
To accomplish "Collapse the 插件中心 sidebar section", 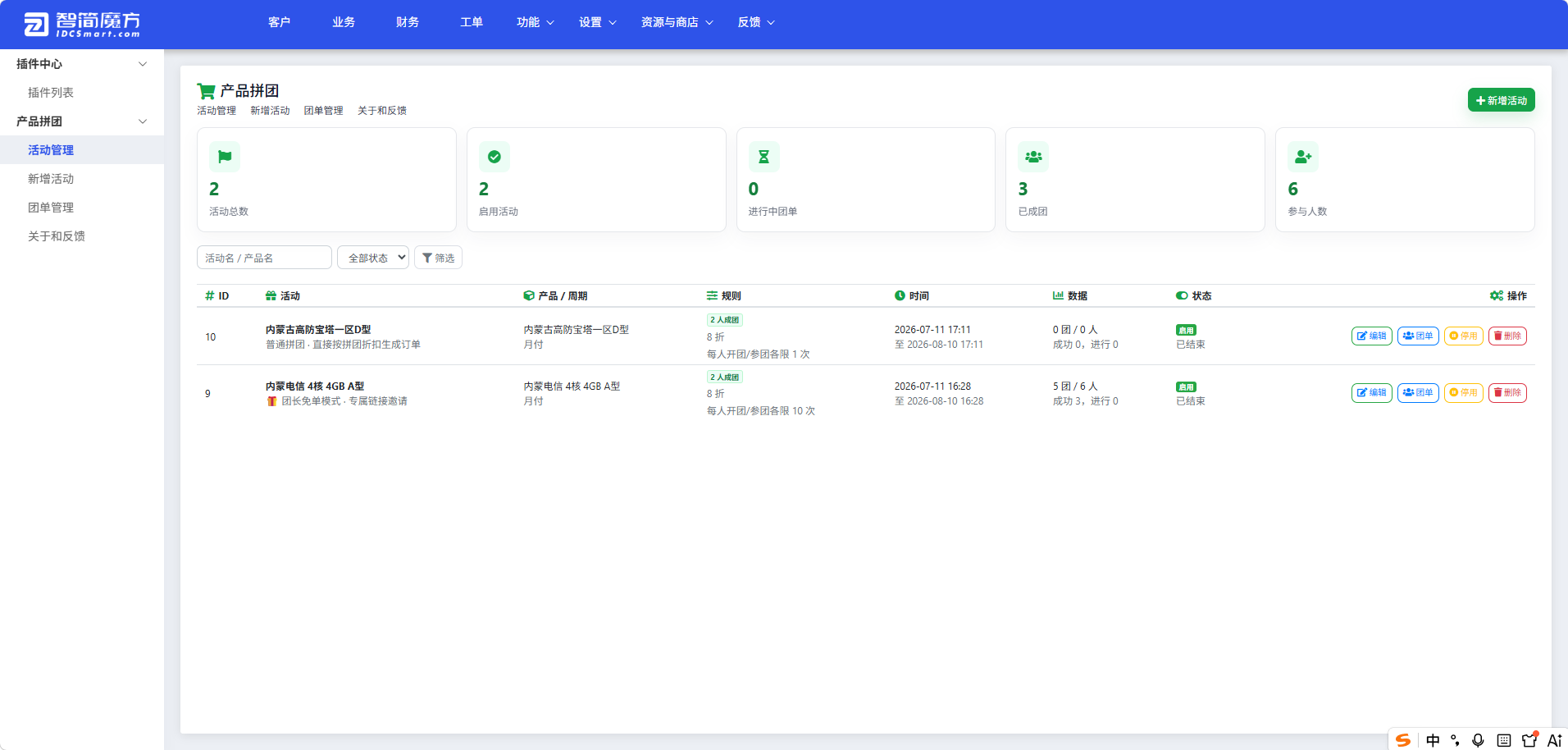I will click(x=82, y=64).
